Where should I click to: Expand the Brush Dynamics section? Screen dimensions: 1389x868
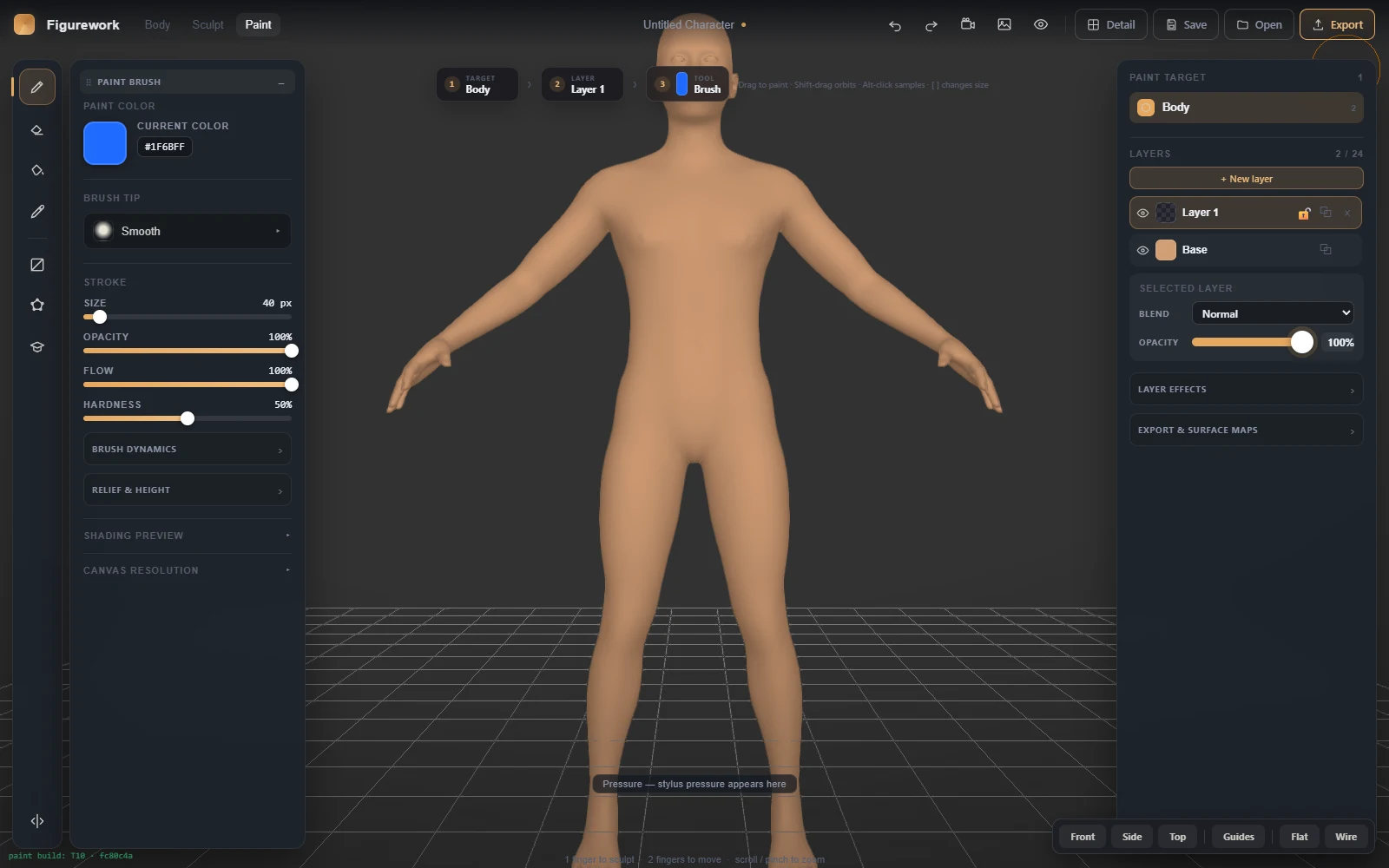click(188, 450)
